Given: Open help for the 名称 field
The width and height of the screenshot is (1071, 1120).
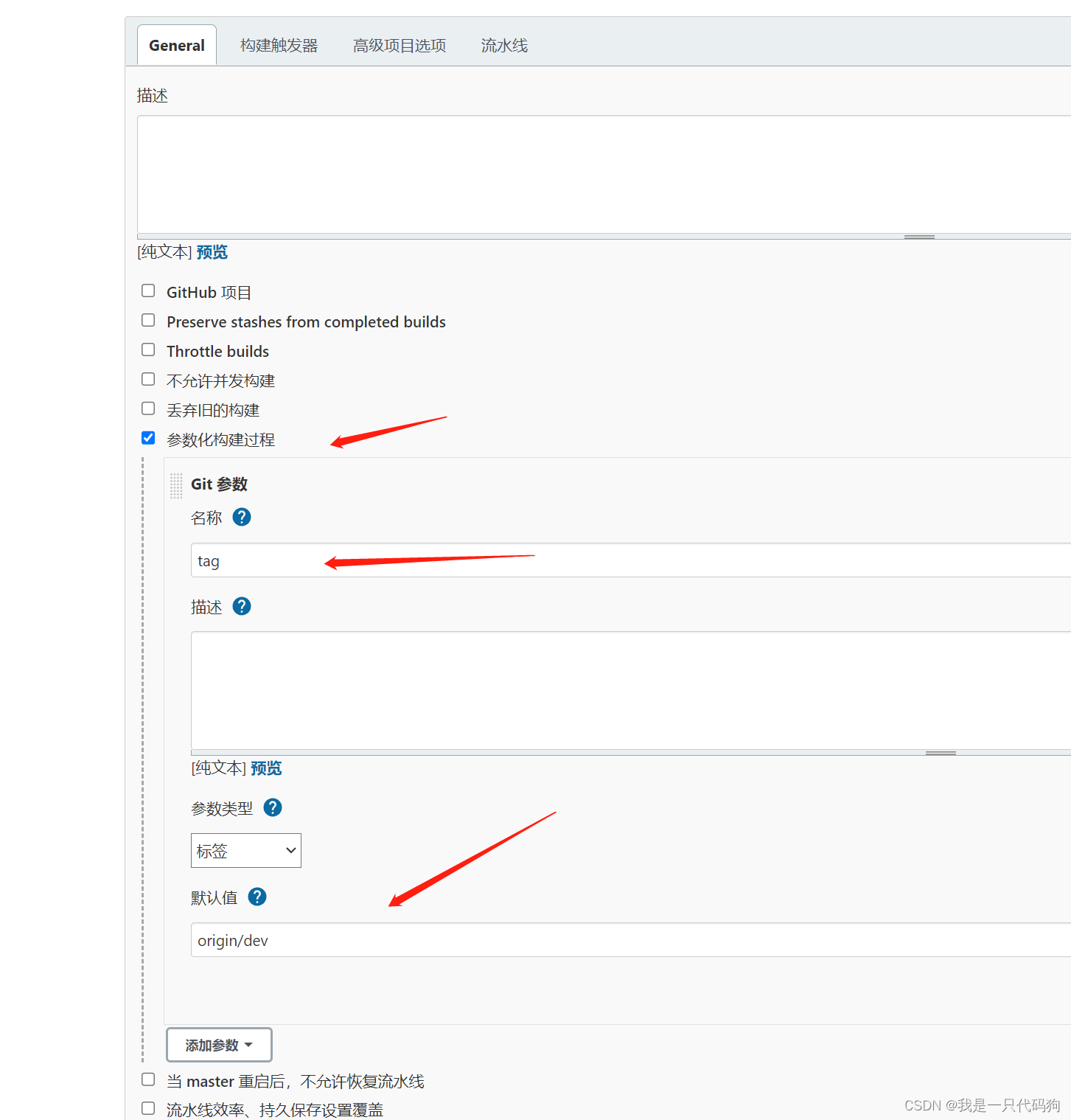Looking at the screenshot, I should tap(240, 517).
